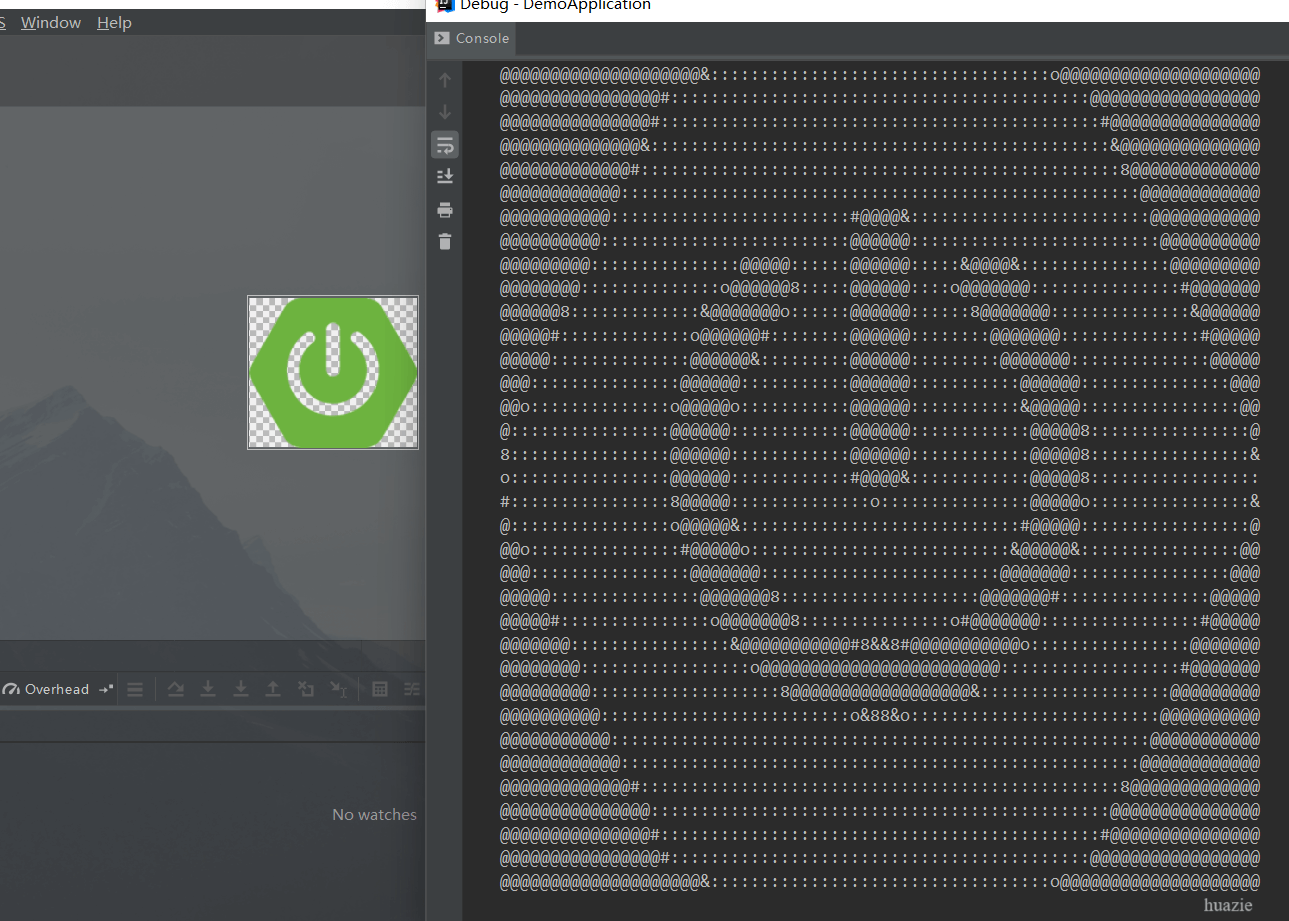The width and height of the screenshot is (1289, 921).
Task: Click the arrow icon beside Overhead
Action: 105,689
